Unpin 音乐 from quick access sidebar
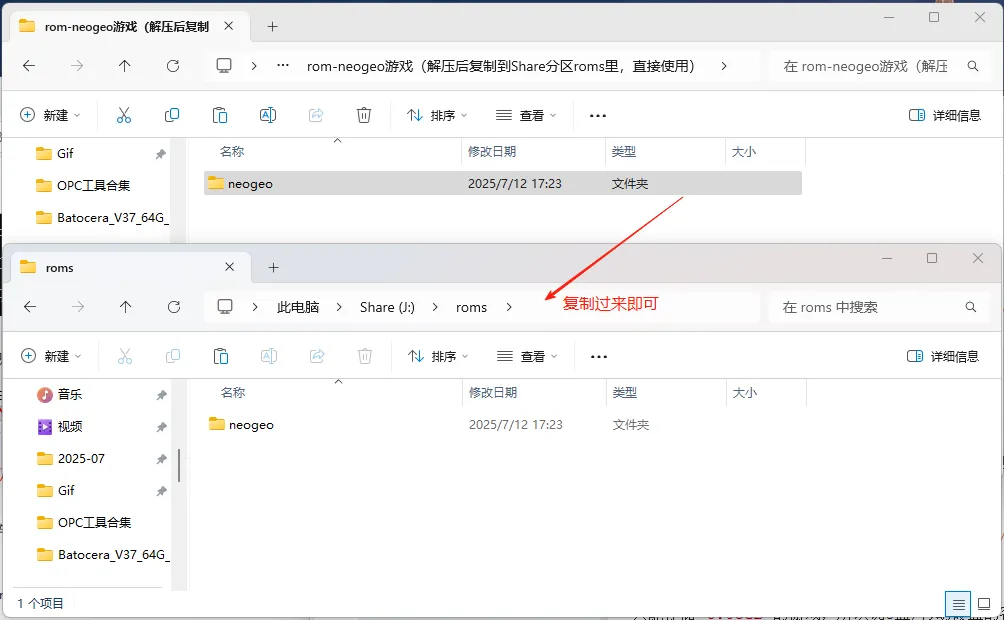The image size is (1004, 620). coord(161,395)
